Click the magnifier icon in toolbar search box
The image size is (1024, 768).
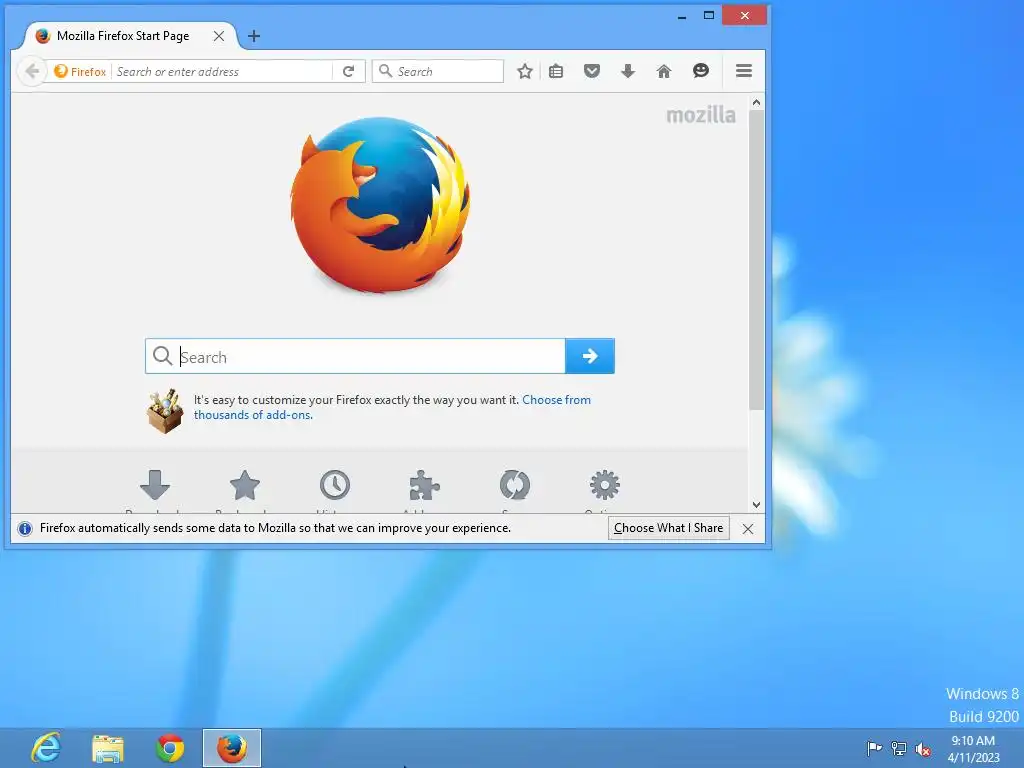tap(385, 71)
